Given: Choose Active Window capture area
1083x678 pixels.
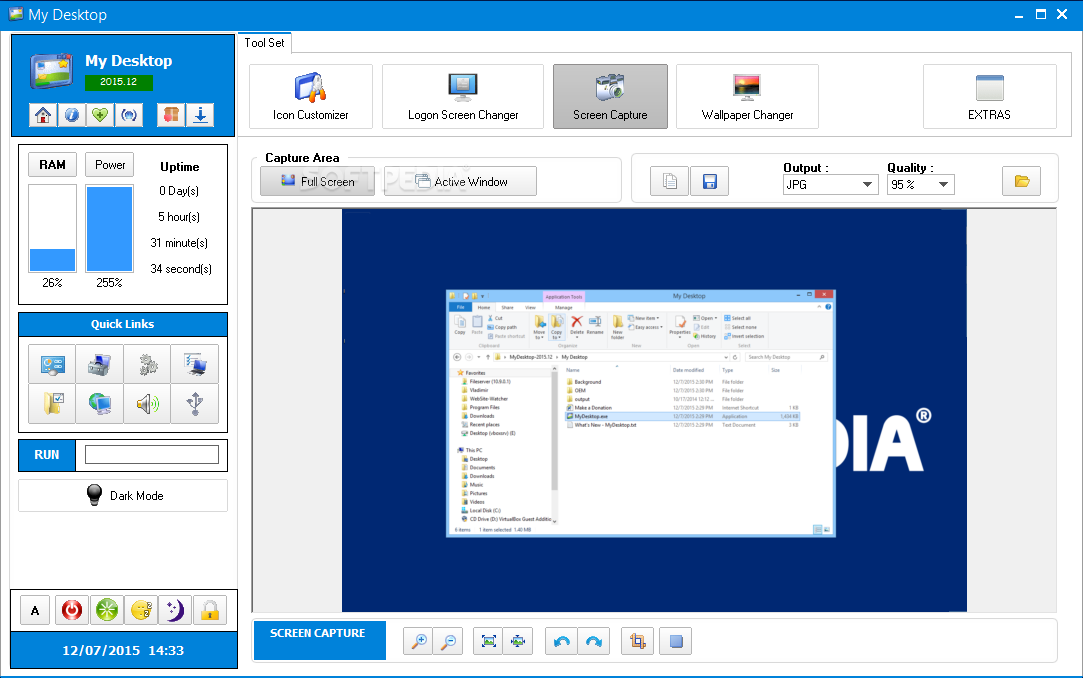Looking at the screenshot, I should 461,181.
